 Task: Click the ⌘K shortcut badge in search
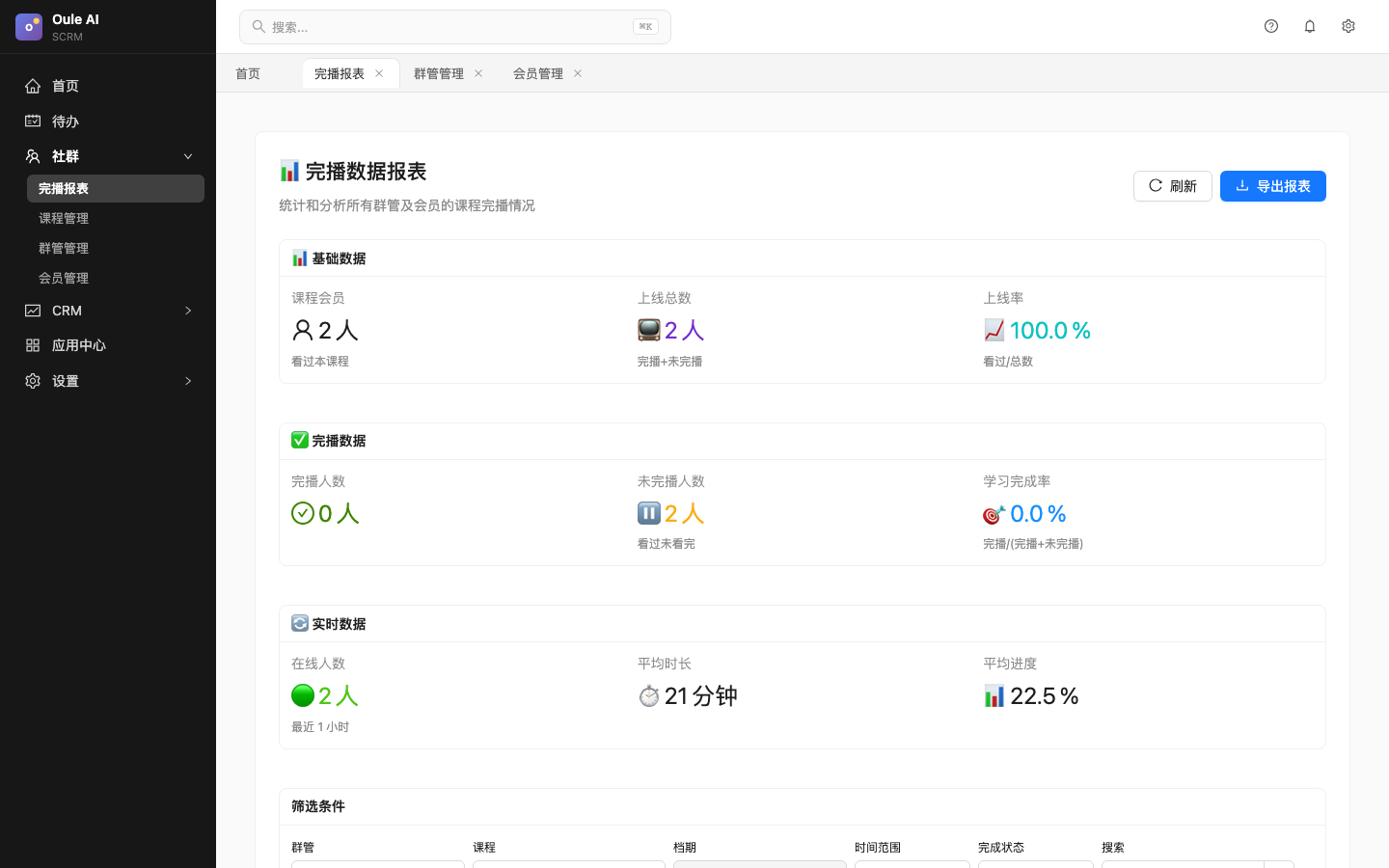pos(645,27)
